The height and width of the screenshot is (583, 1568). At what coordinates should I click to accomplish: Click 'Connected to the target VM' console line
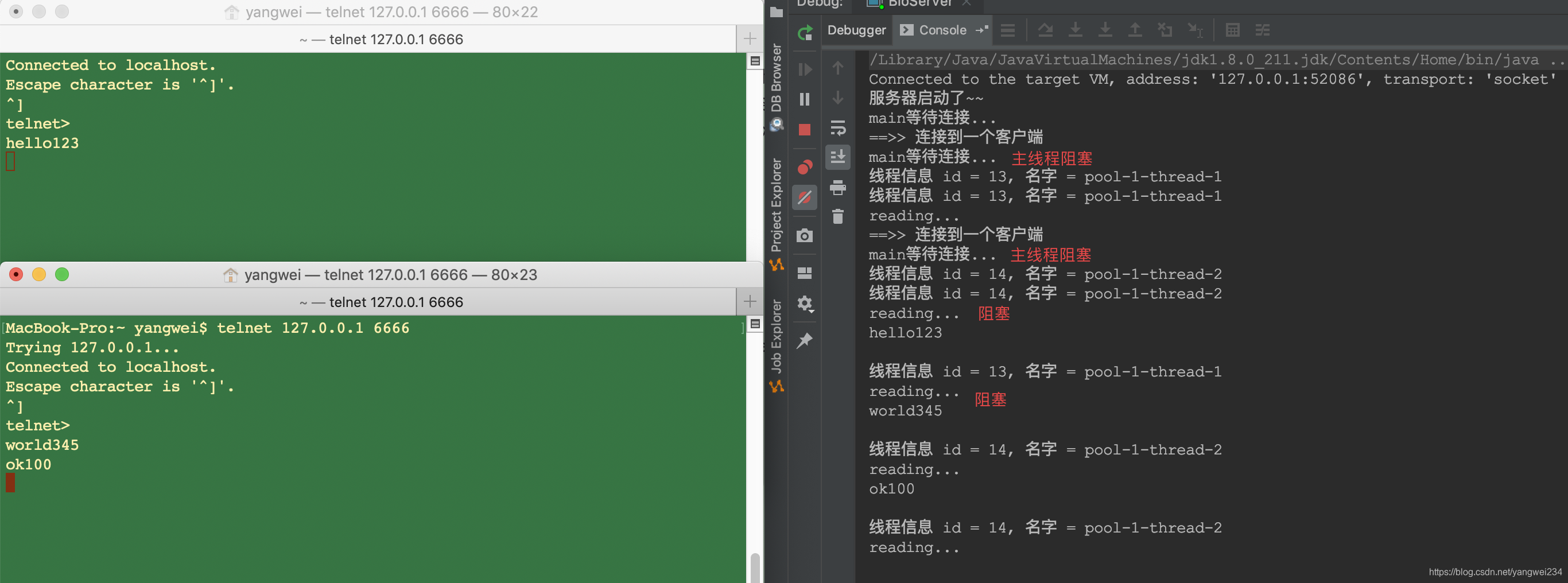pyautogui.click(x=1213, y=79)
